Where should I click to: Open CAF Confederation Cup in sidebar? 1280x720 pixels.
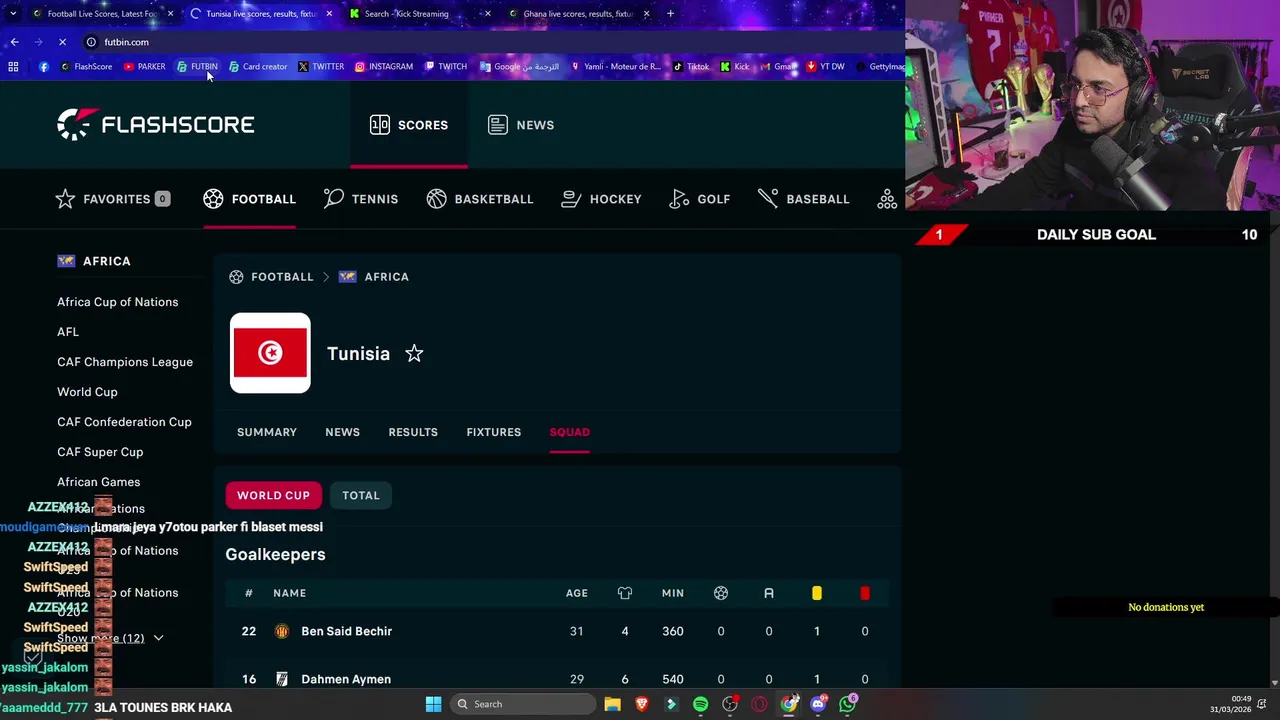coord(124,422)
